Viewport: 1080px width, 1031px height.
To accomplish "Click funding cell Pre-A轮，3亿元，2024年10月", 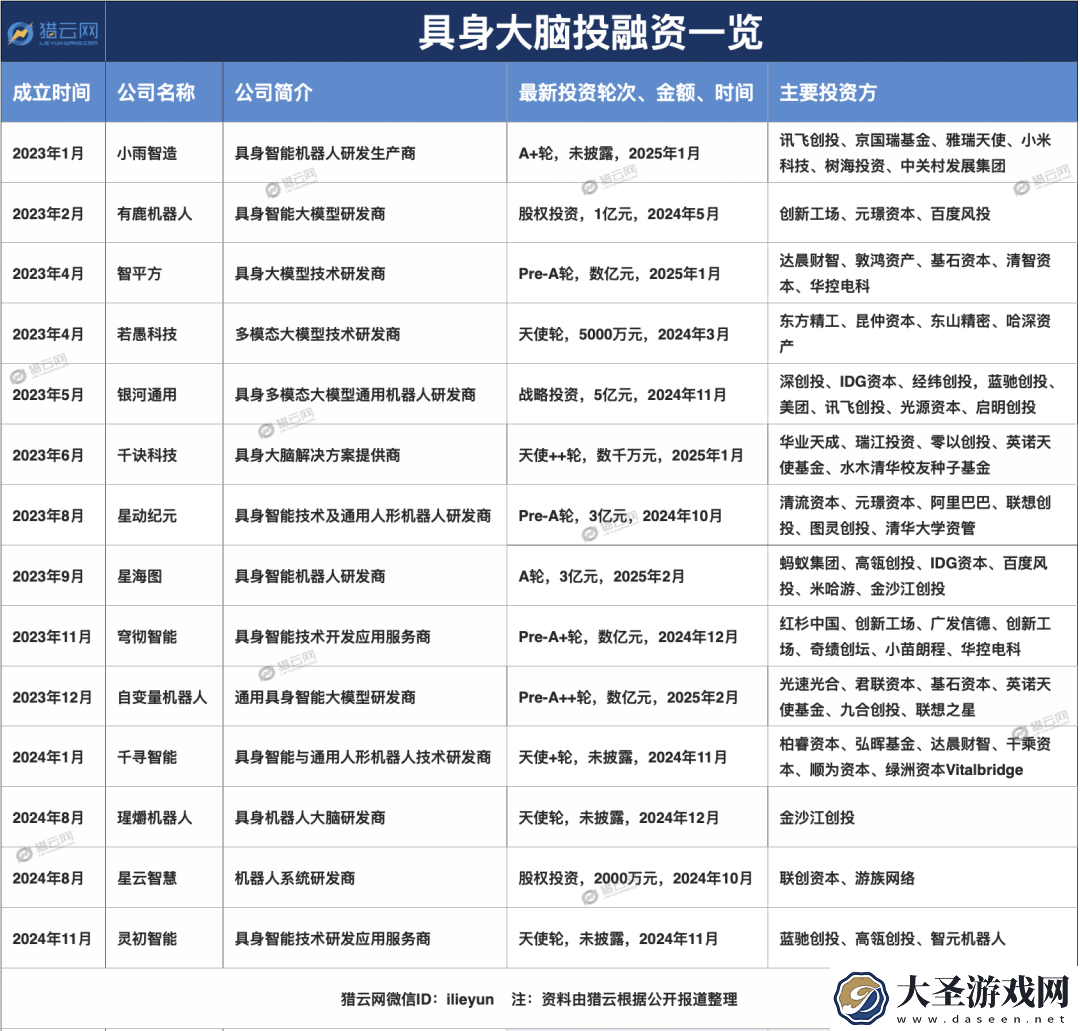I will tap(621, 516).
